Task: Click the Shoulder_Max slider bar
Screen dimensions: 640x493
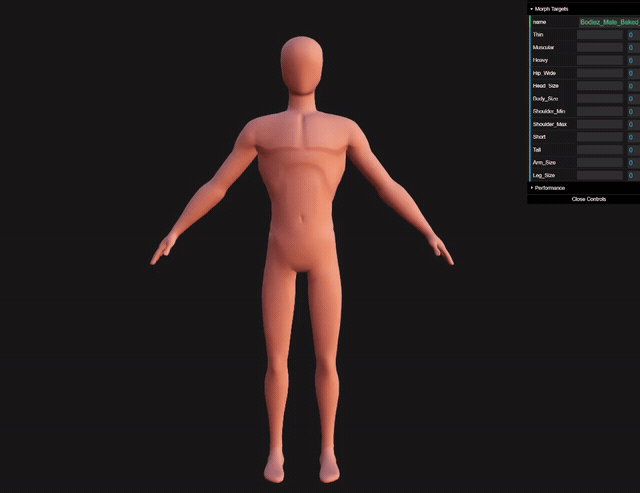Action: pyautogui.click(x=600, y=124)
